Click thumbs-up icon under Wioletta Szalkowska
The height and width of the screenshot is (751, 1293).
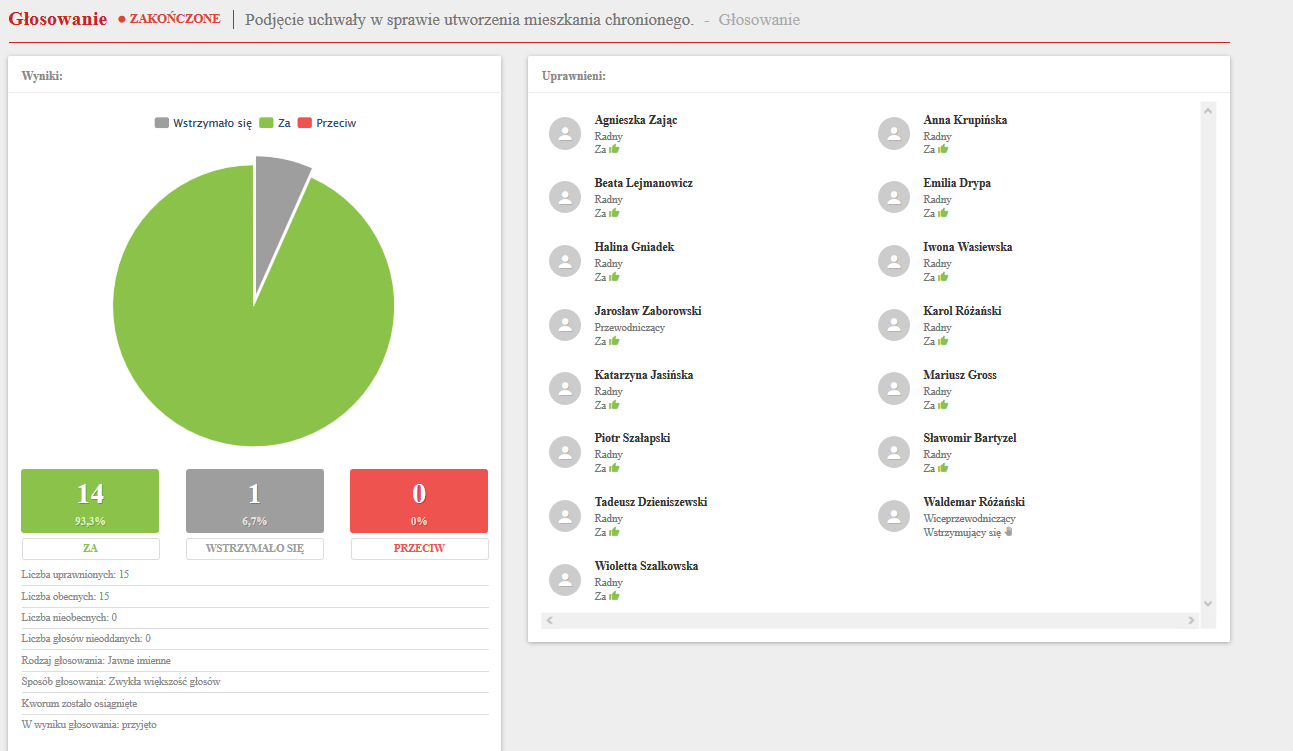[614, 596]
